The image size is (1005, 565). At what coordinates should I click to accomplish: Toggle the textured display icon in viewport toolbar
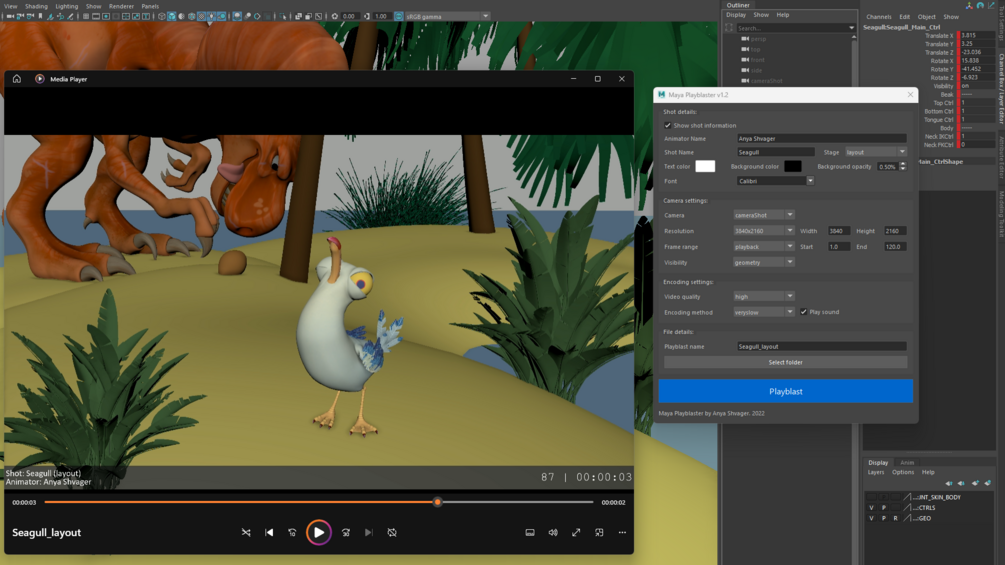click(201, 16)
